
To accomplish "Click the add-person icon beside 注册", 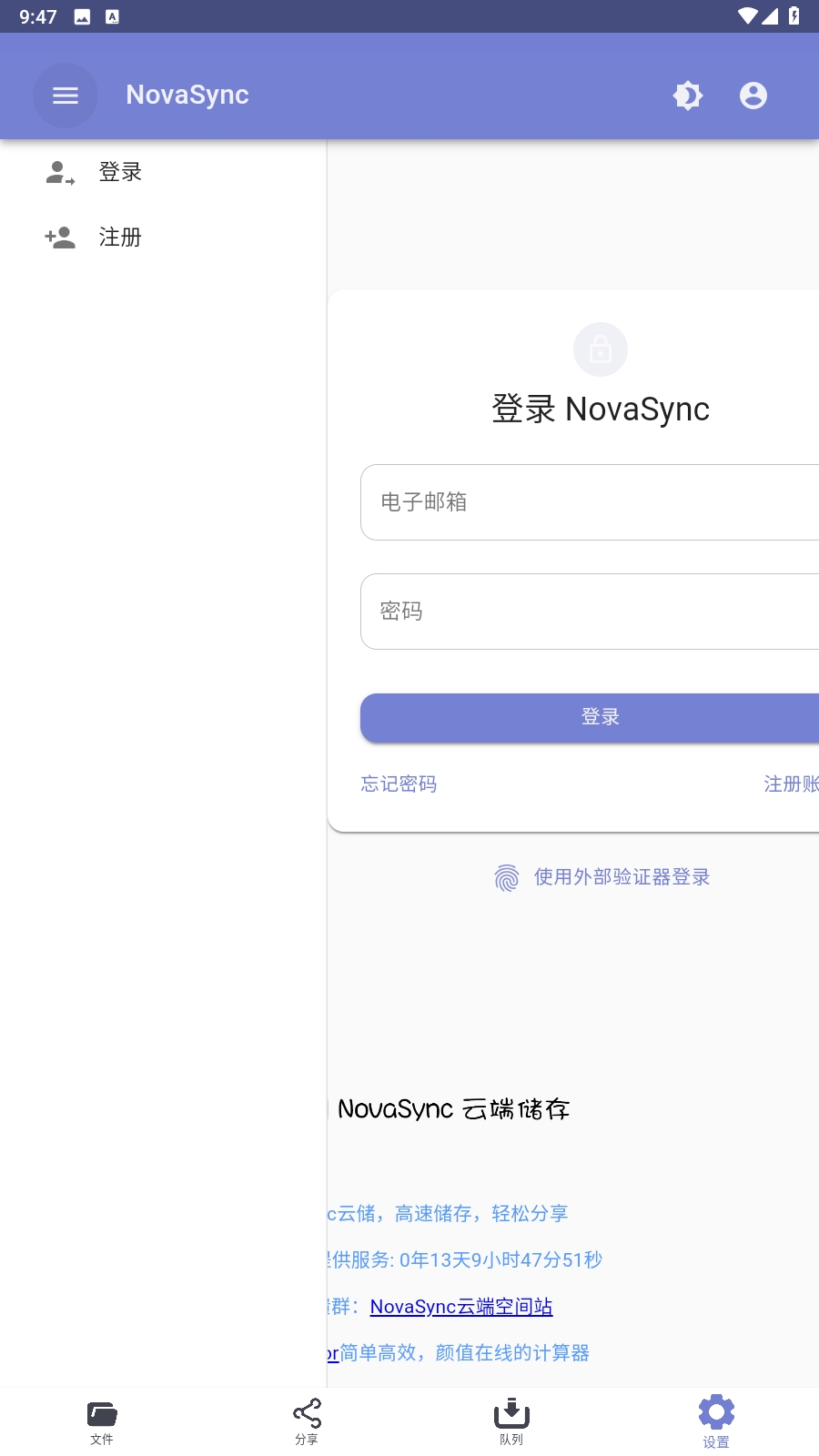I will [x=60, y=238].
